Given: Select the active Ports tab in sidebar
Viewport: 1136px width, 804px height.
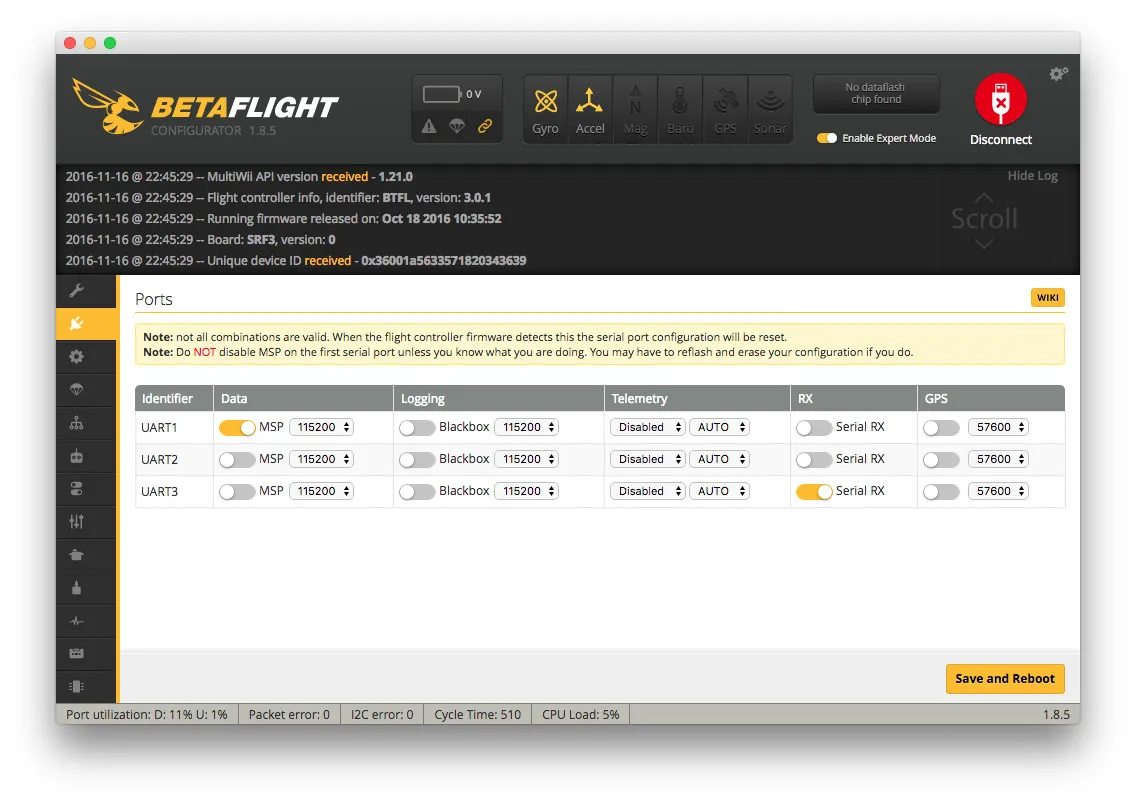Looking at the screenshot, I should pyautogui.click(x=76, y=324).
